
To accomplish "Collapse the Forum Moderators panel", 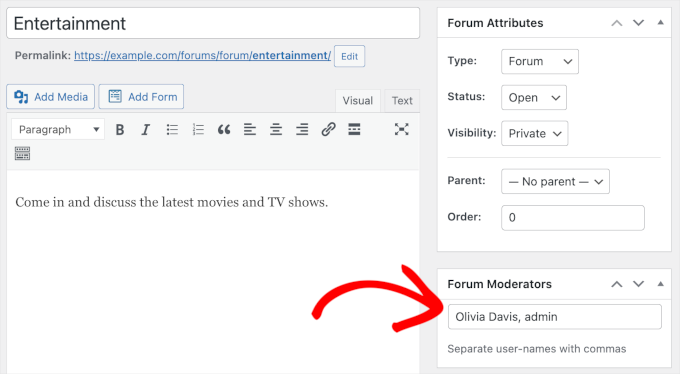I will point(660,284).
